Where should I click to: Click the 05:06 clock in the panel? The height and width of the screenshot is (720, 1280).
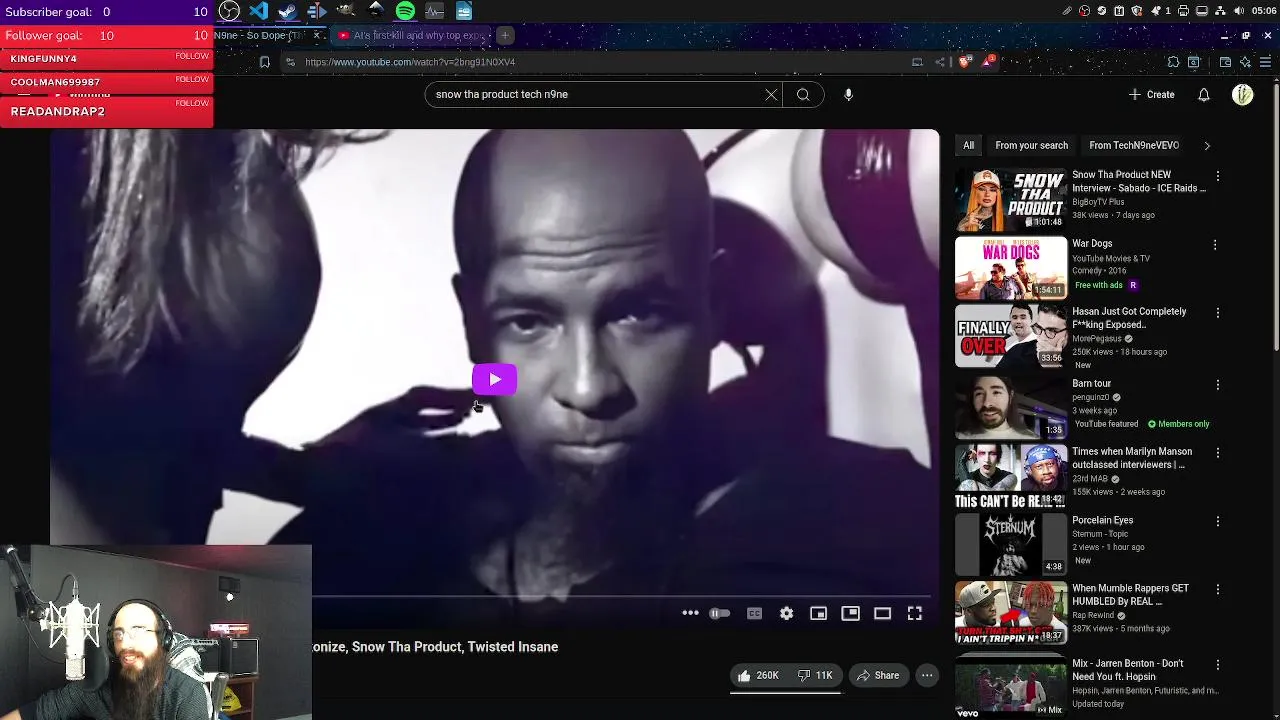click(1262, 11)
